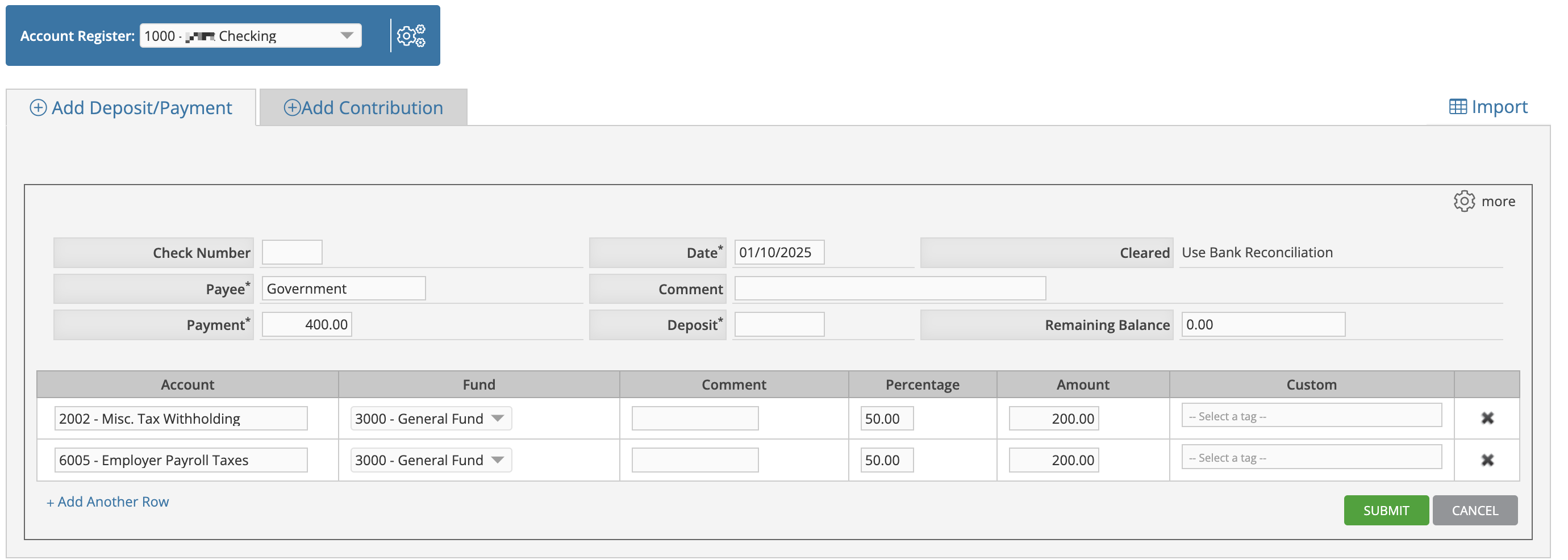Screen dimensions: 1568x560
Task: Click plus icon on Add Contribution tab
Action: 292,108
